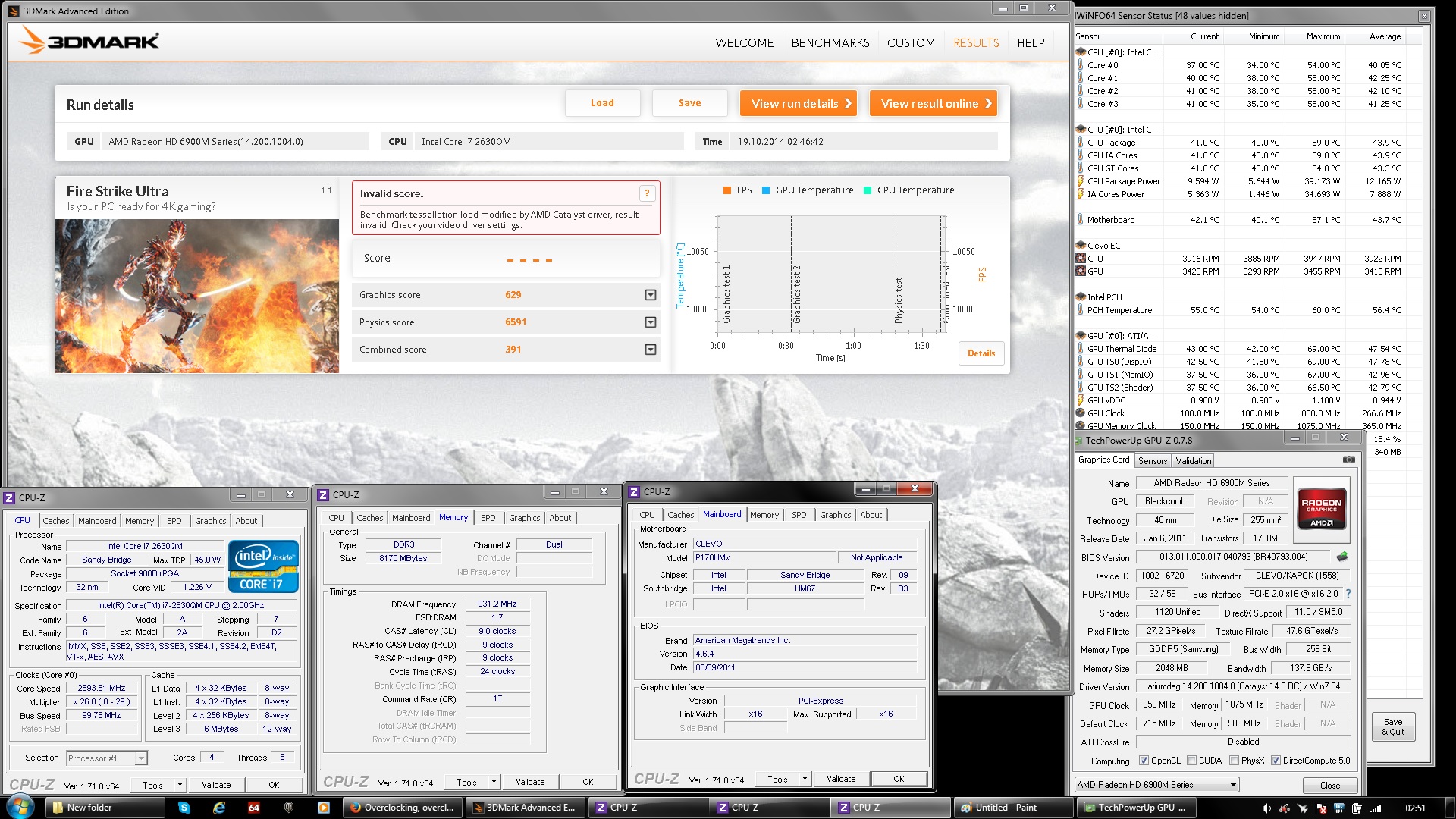Click the teal CPU Temperature legend swatch
The height and width of the screenshot is (819, 1456).
(868, 190)
